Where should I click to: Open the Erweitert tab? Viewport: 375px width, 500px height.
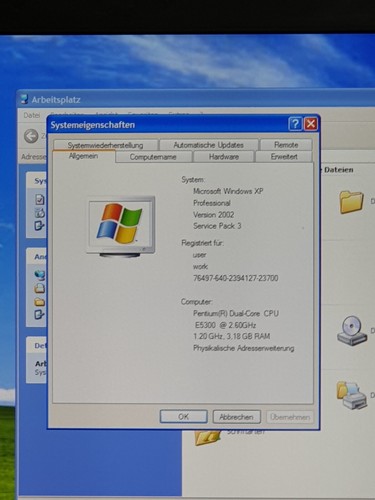click(x=284, y=157)
